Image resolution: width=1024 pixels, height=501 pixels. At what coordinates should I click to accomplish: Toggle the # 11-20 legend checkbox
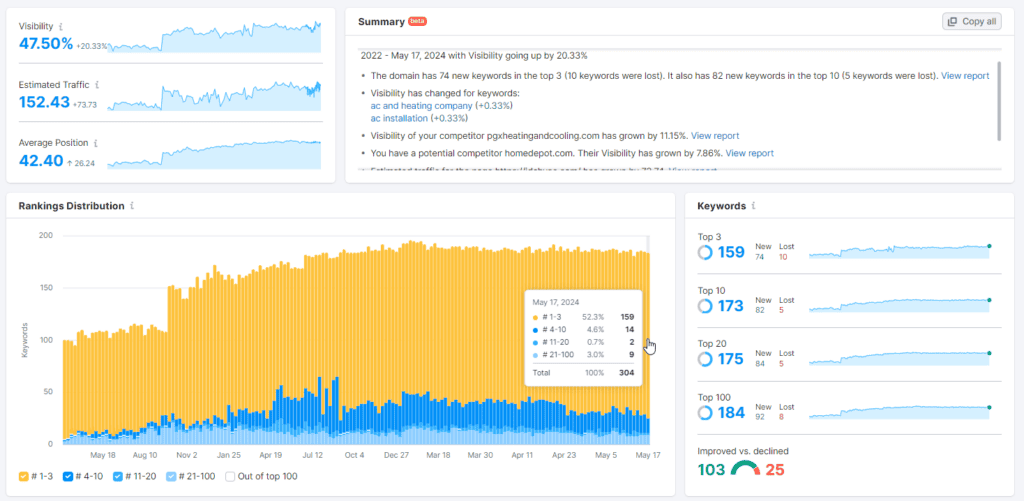point(118,476)
